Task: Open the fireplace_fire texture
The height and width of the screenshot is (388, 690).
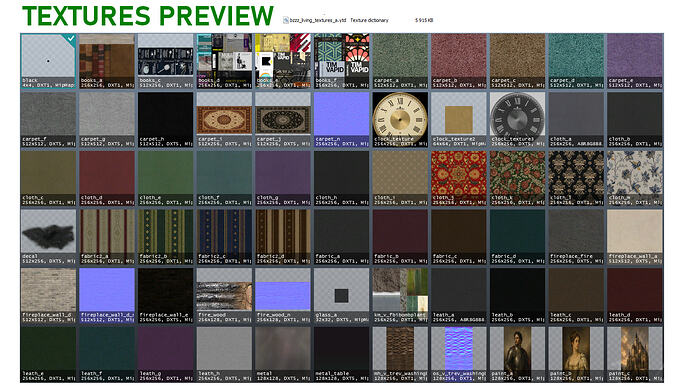Action: tap(576, 237)
